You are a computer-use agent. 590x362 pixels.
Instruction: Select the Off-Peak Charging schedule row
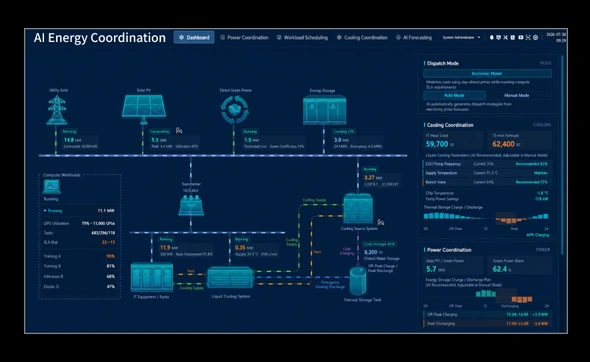[487, 314]
